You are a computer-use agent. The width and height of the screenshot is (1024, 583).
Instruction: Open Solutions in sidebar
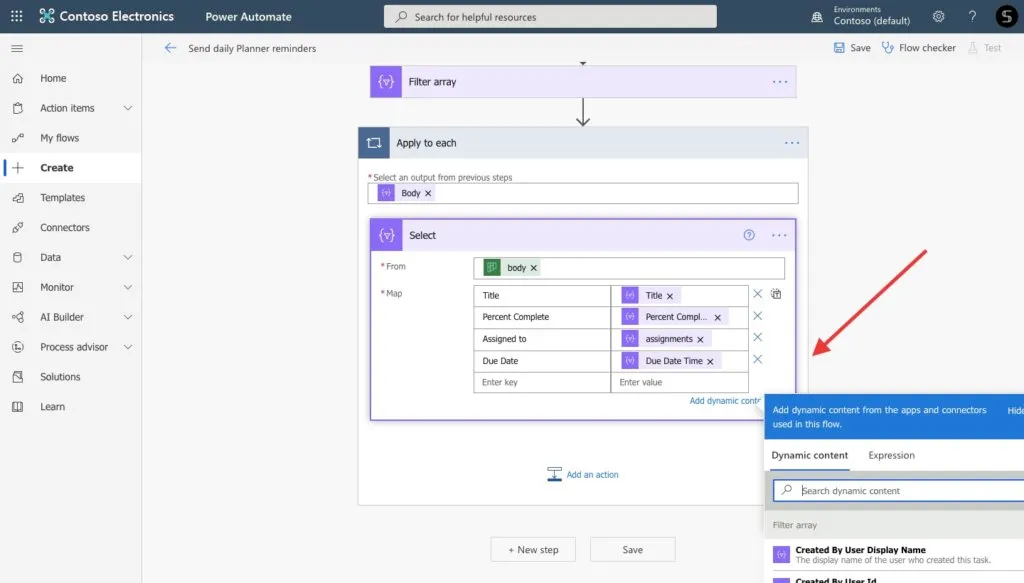(x=71, y=377)
